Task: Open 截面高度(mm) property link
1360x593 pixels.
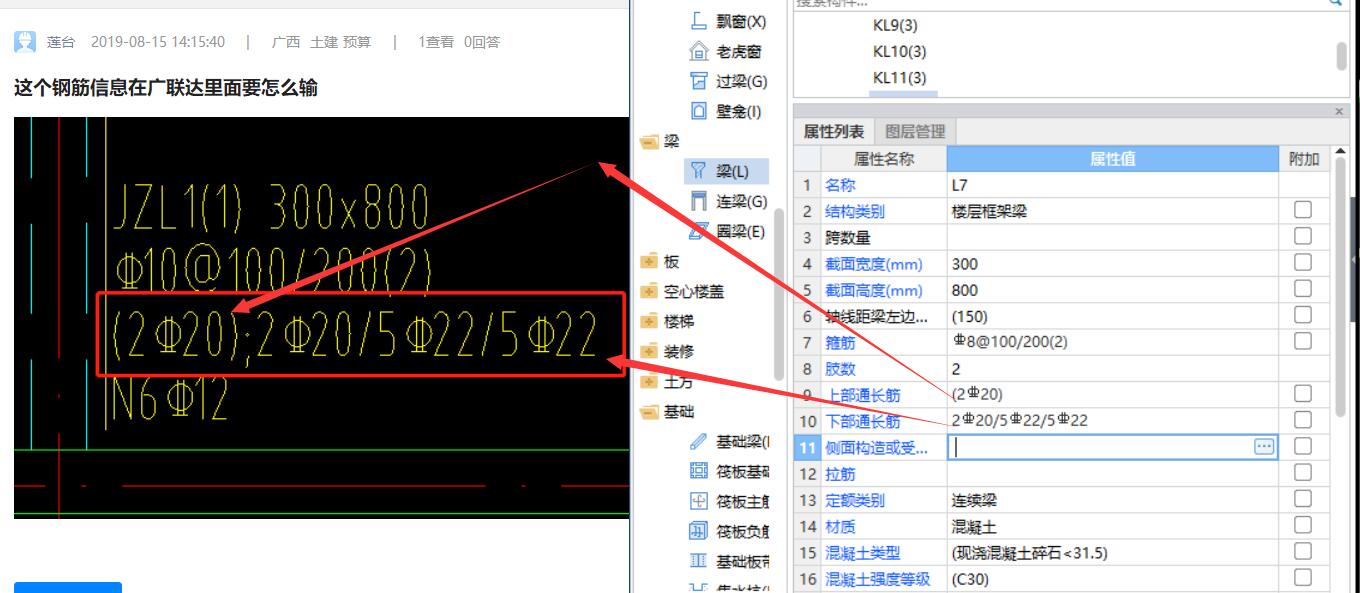Action: pyautogui.click(x=874, y=290)
